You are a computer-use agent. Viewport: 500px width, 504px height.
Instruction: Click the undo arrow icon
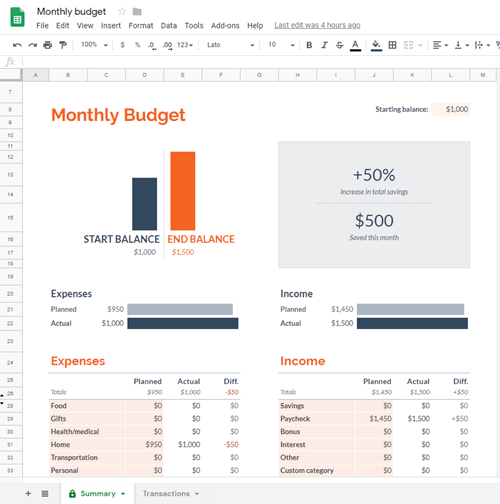pos(17,45)
